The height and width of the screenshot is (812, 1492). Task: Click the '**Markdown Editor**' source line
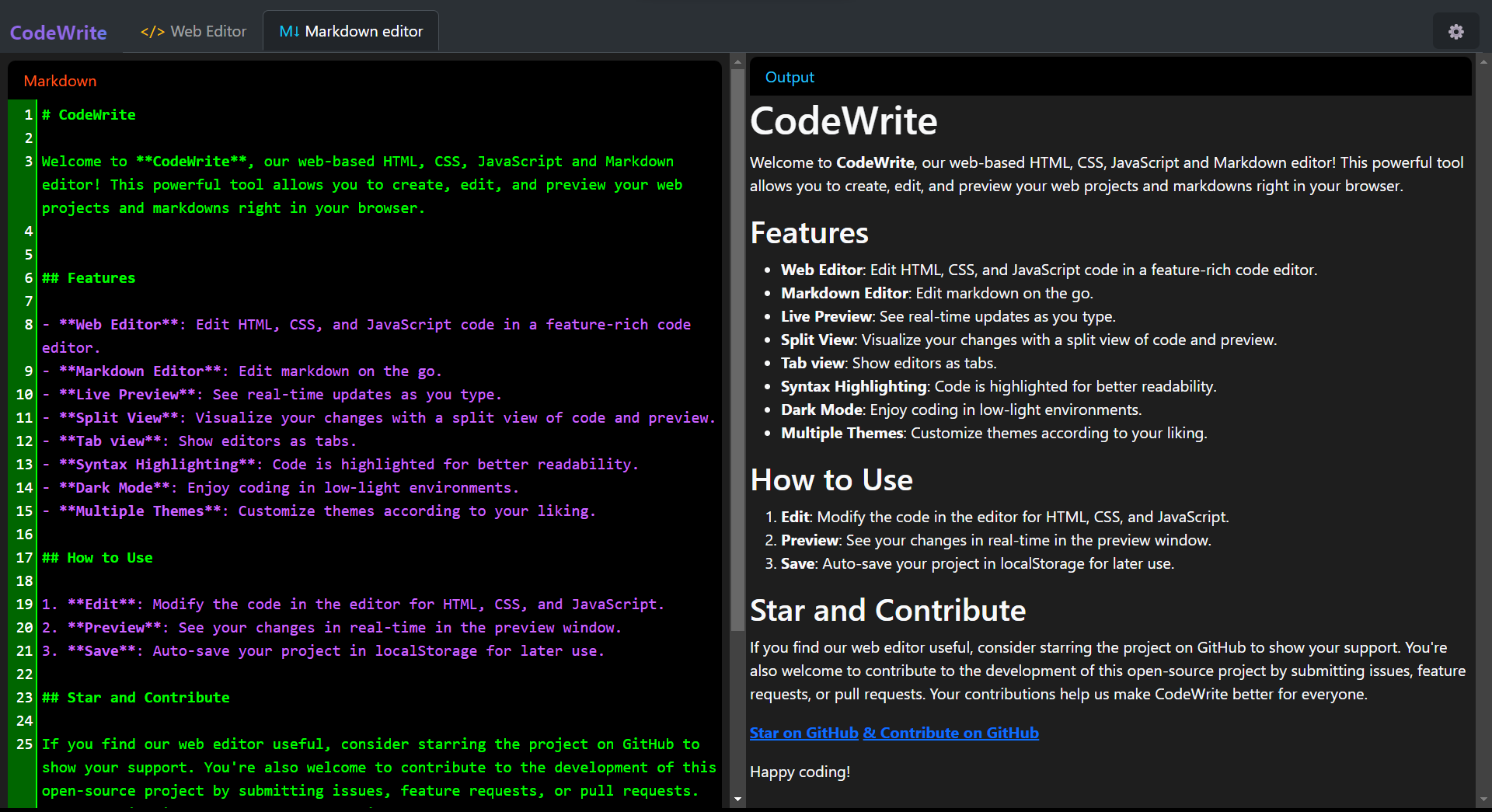(242, 371)
